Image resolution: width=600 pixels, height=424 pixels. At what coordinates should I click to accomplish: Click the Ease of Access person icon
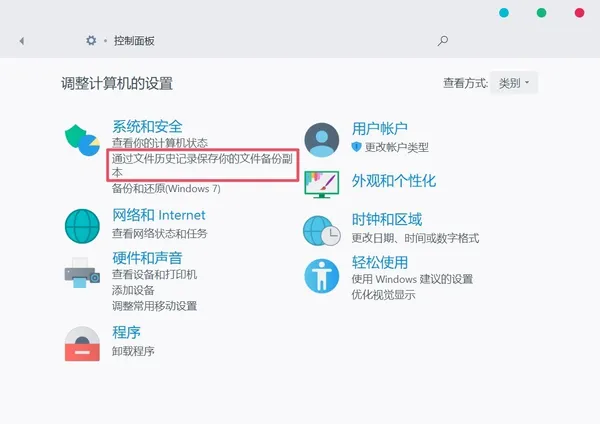coord(322,276)
